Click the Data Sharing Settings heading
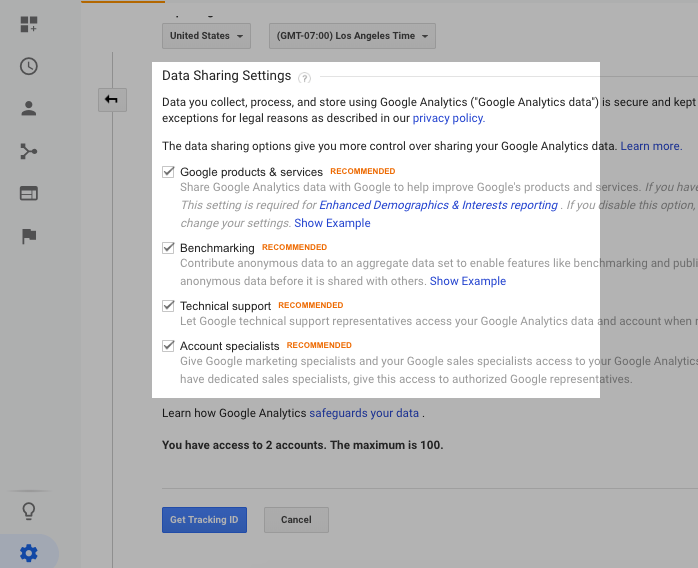Screen dimensions: 698x568 coord(226,76)
